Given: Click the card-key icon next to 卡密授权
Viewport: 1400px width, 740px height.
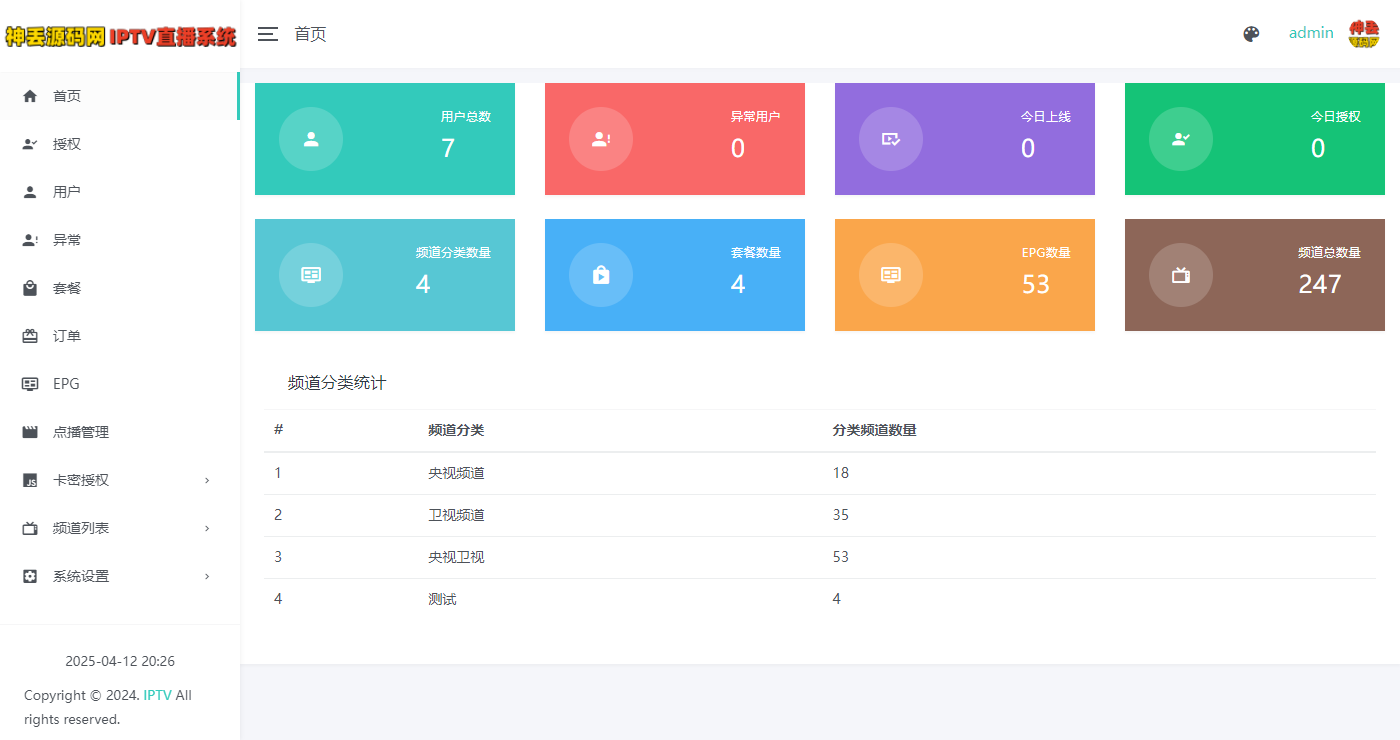Looking at the screenshot, I should (30, 479).
